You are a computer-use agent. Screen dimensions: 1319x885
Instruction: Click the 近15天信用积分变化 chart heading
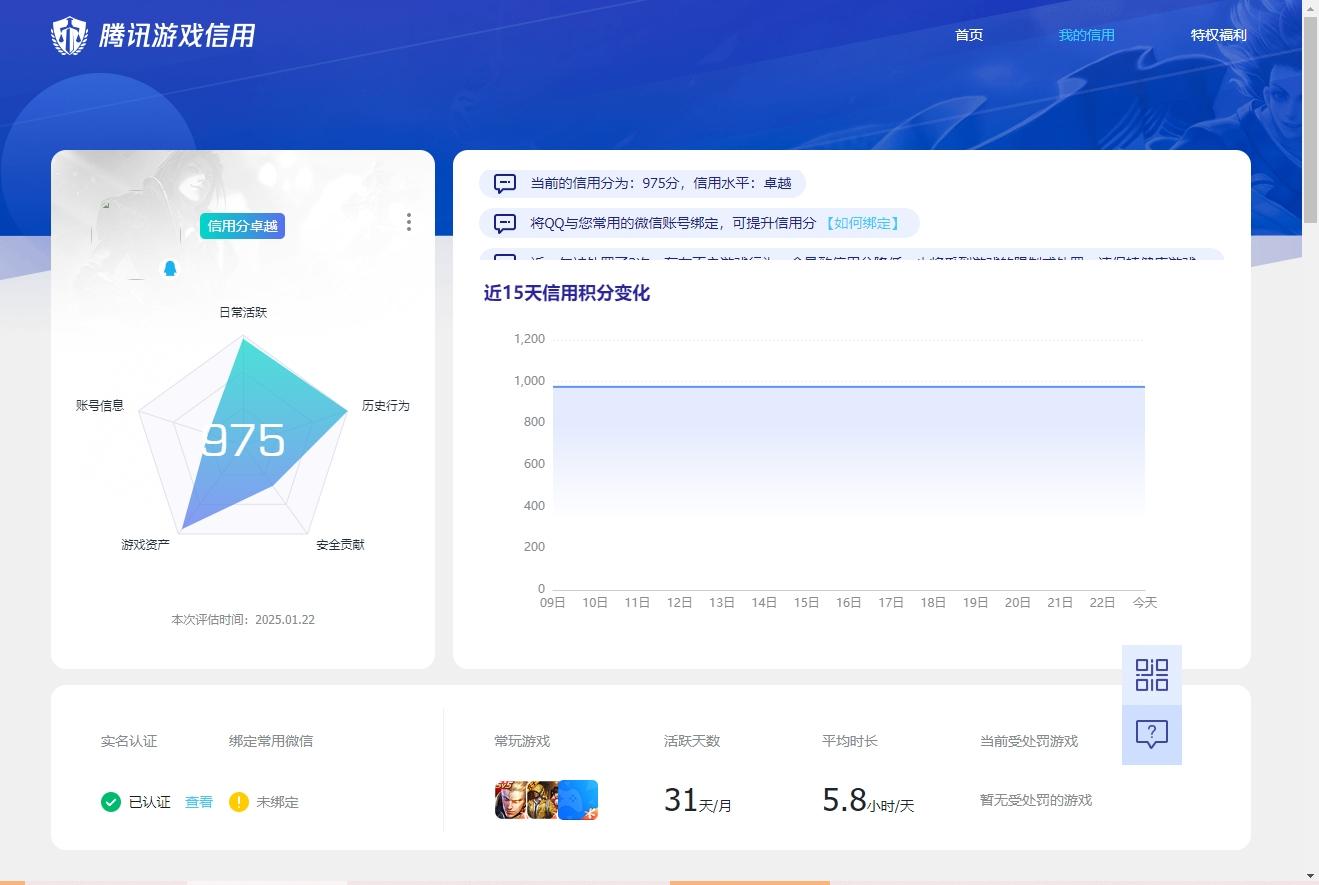tap(567, 293)
